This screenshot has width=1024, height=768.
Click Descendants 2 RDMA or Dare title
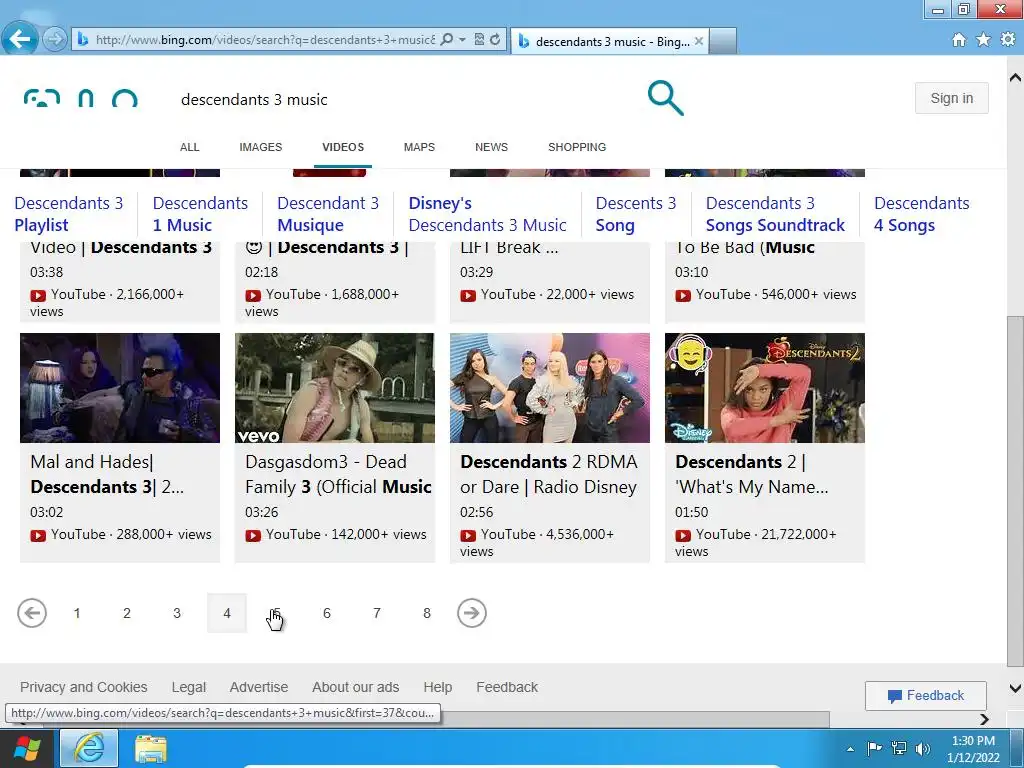[x=549, y=474]
